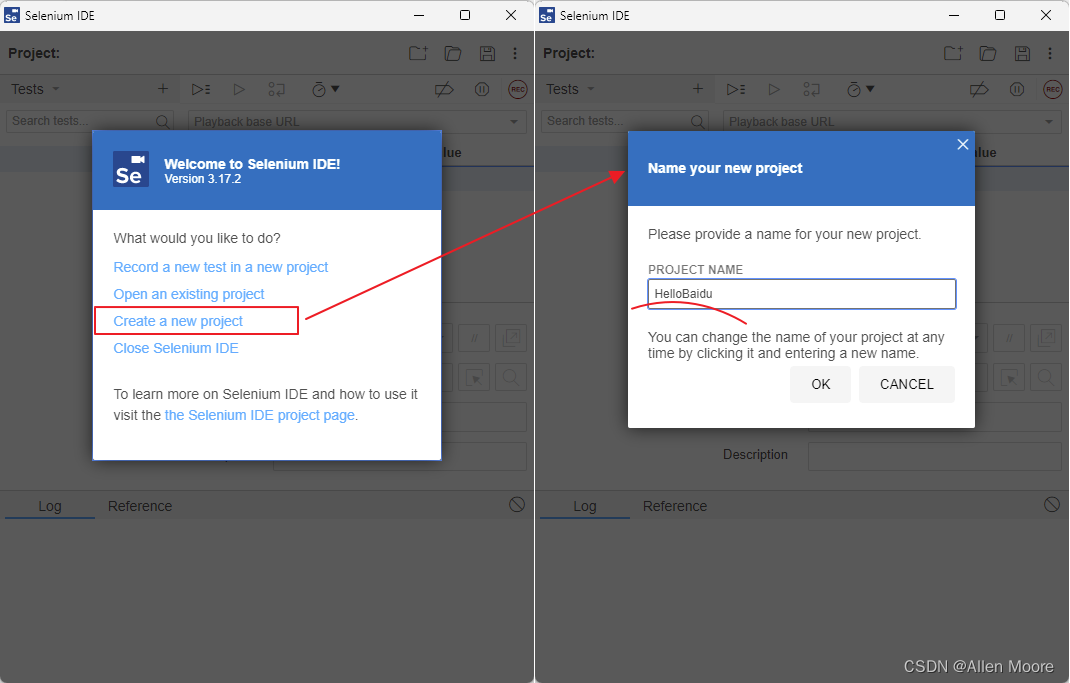
Task: Click CANCEL in Name your new project dialog
Action: (906, 384)
